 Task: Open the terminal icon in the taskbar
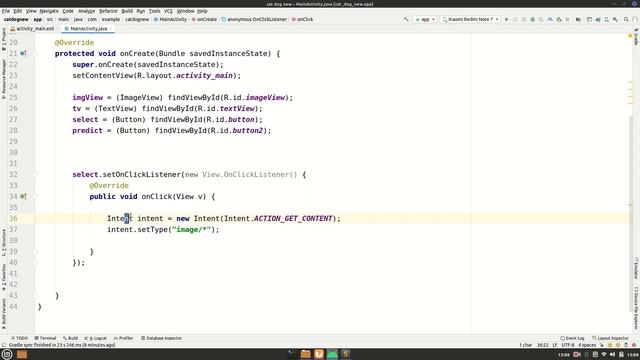pos(291,354)
